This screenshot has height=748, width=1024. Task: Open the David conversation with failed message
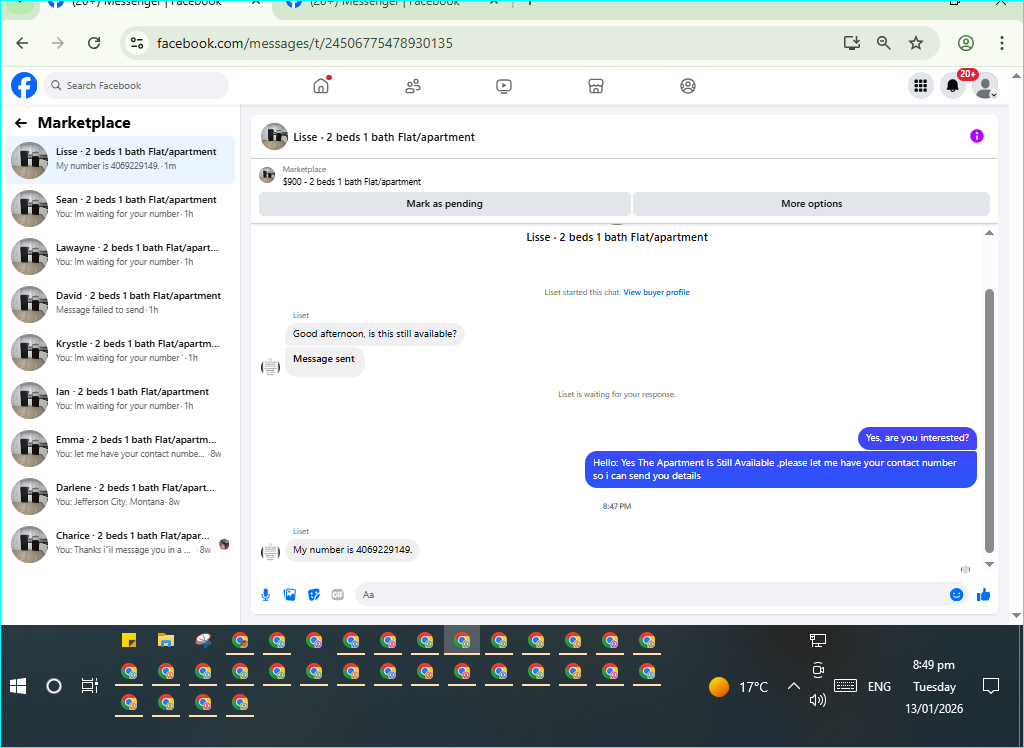(120, 303)
